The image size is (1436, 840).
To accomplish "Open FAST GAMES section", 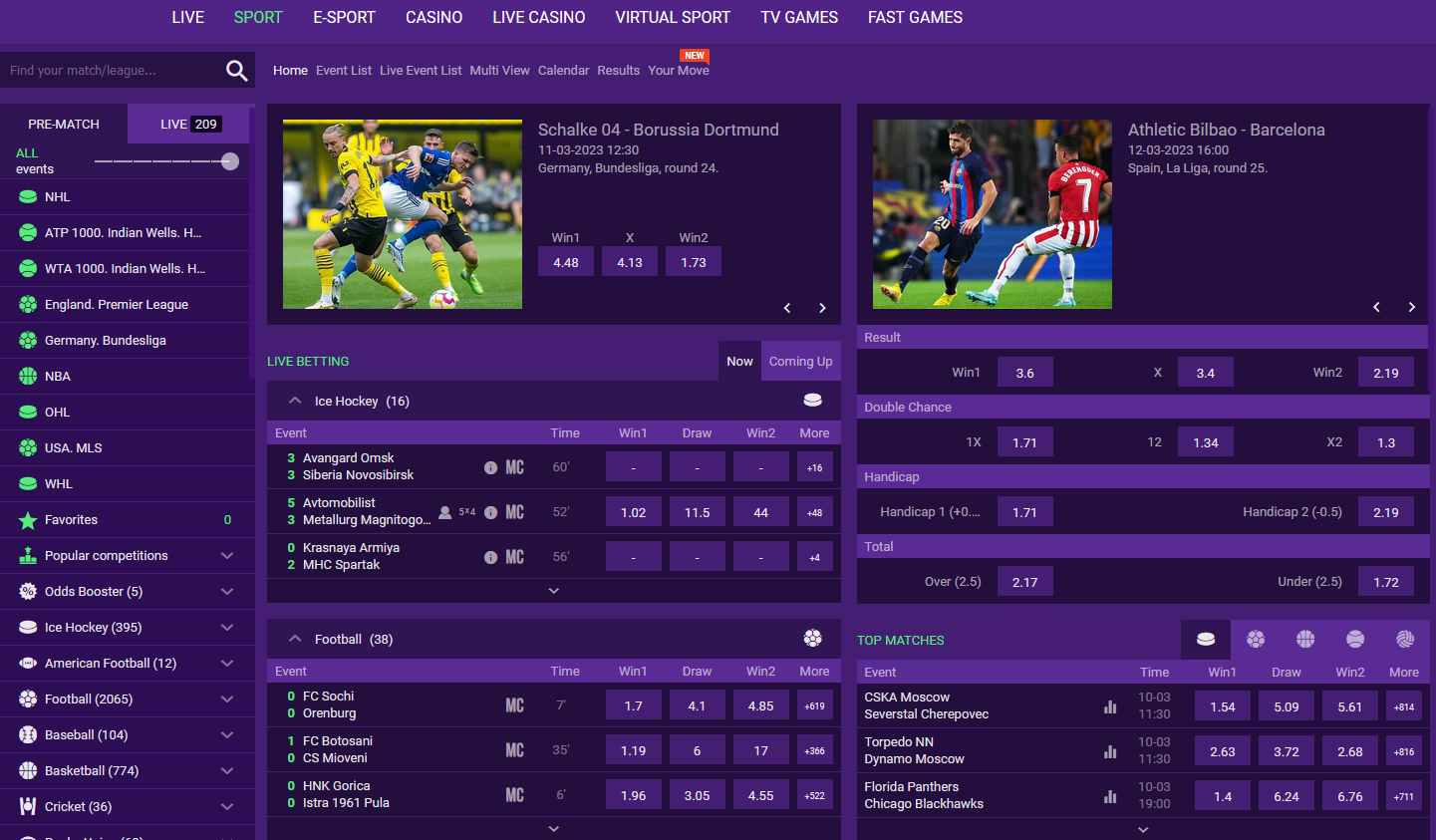I will point(915,17).
